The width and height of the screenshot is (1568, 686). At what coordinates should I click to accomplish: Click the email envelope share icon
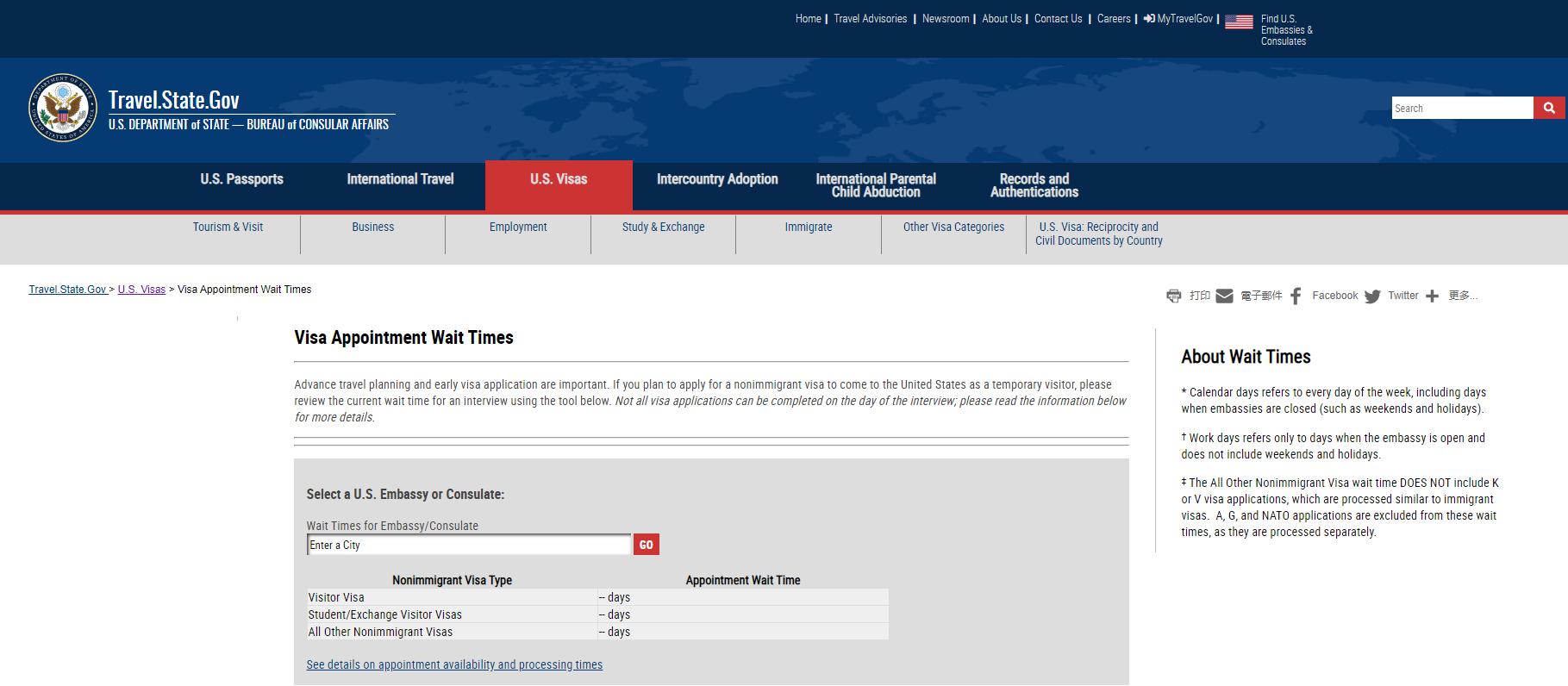pos(1224,296)
